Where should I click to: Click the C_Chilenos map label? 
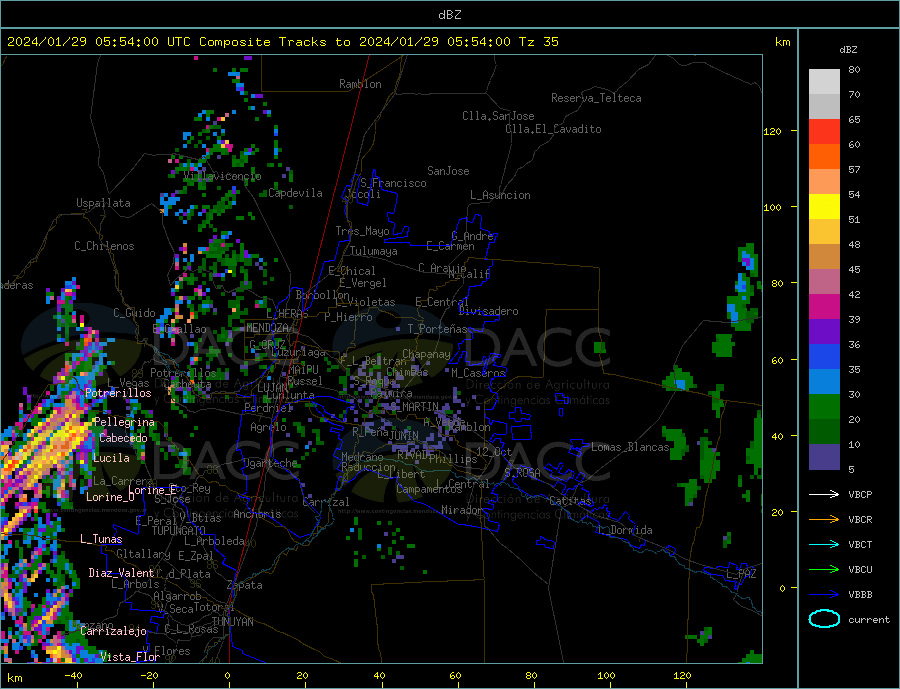pos(104,246)
